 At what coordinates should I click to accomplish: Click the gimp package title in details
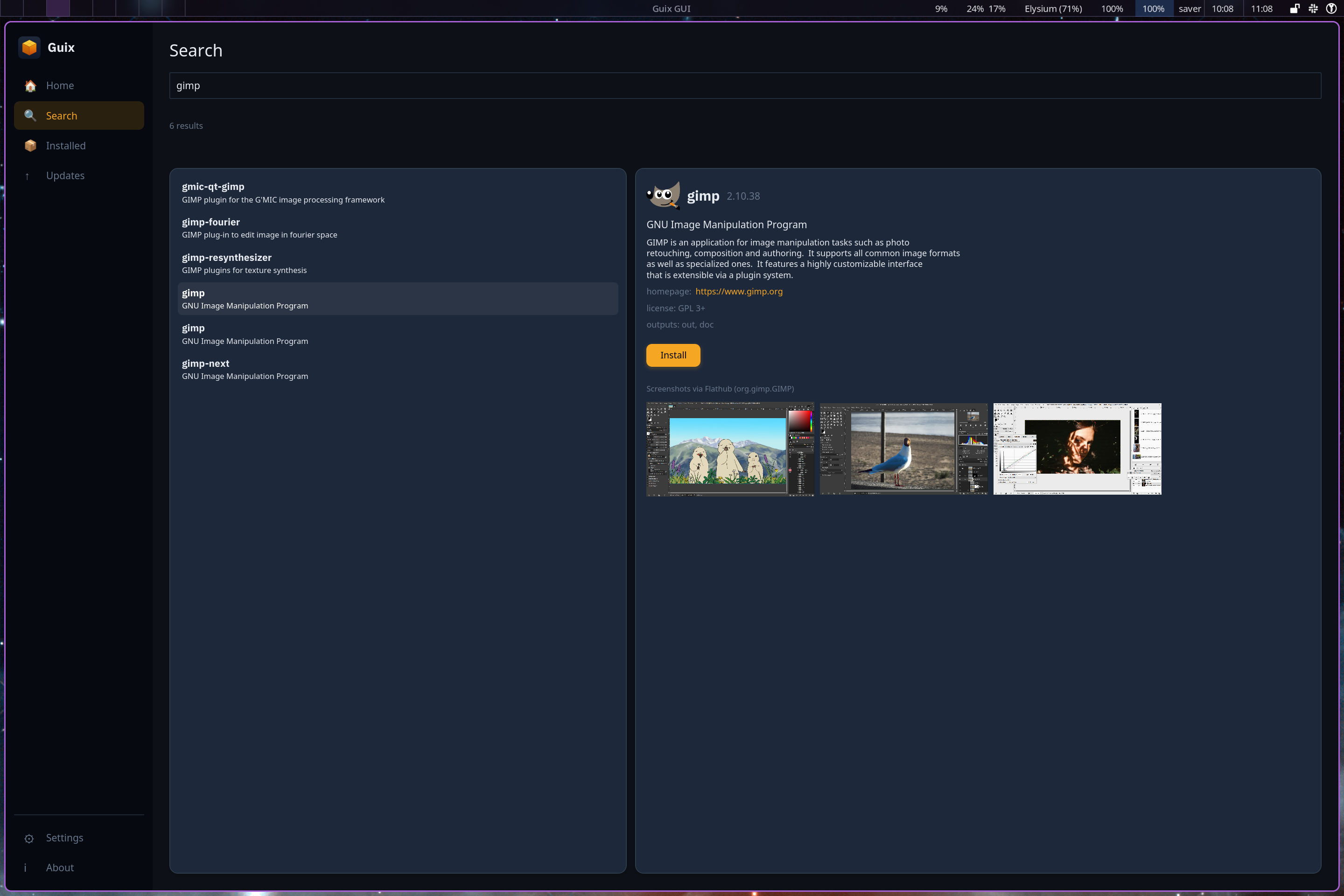703,196
